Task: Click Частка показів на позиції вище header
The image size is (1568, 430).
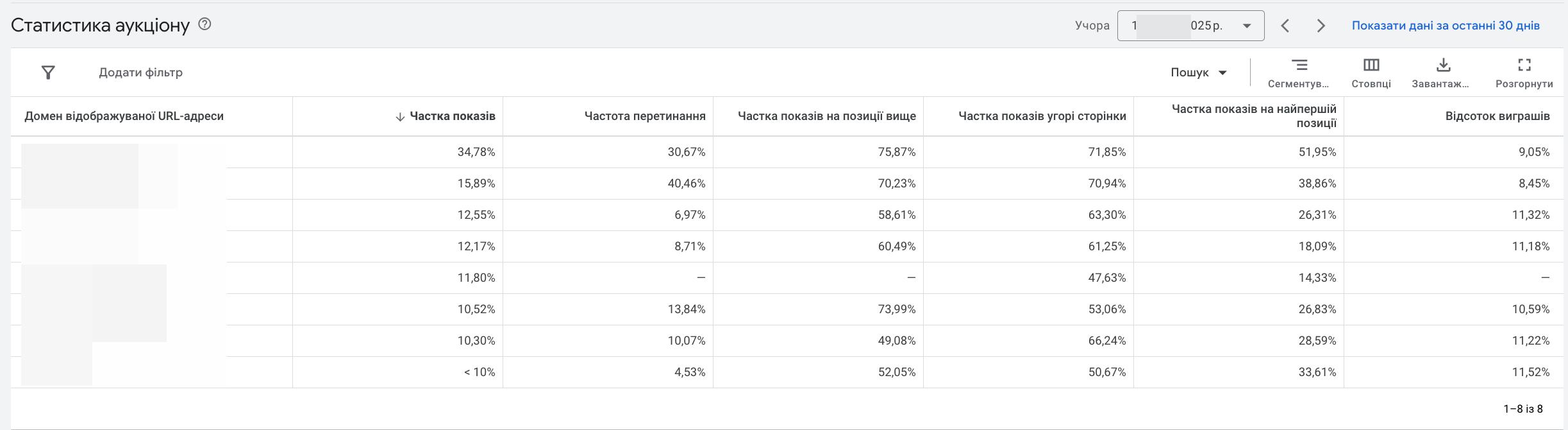Action: (826, 116)
